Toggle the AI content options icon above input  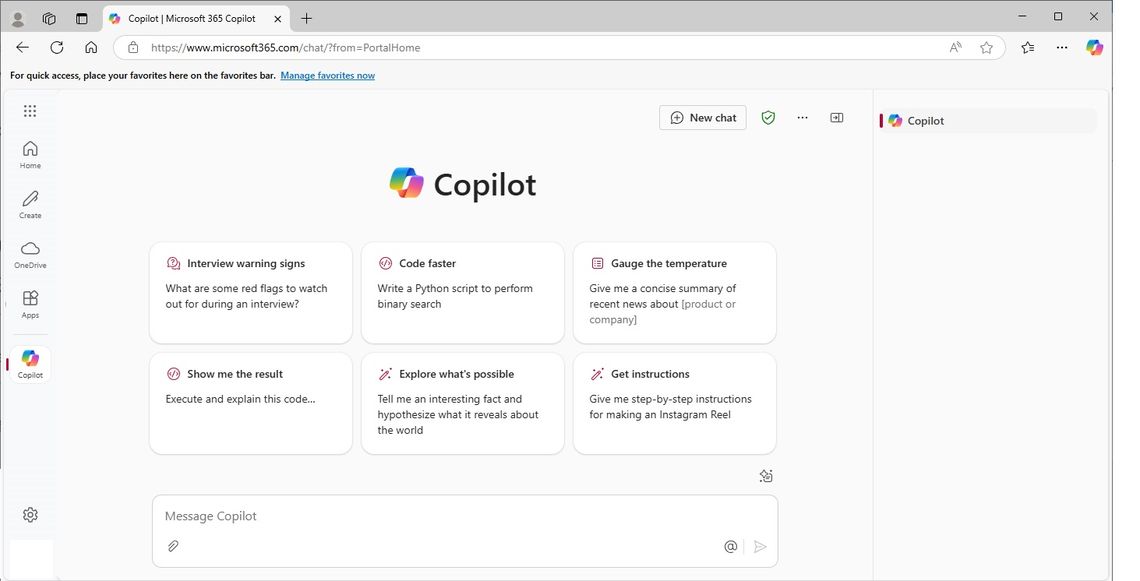coord(766,476)
